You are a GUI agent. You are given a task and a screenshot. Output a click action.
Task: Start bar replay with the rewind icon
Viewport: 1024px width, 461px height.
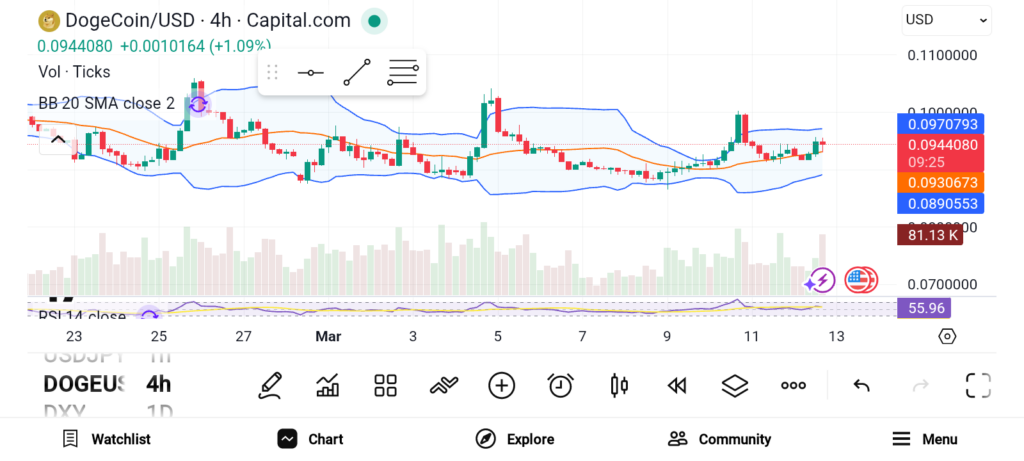pyautogui.click(x=677, y=385)
